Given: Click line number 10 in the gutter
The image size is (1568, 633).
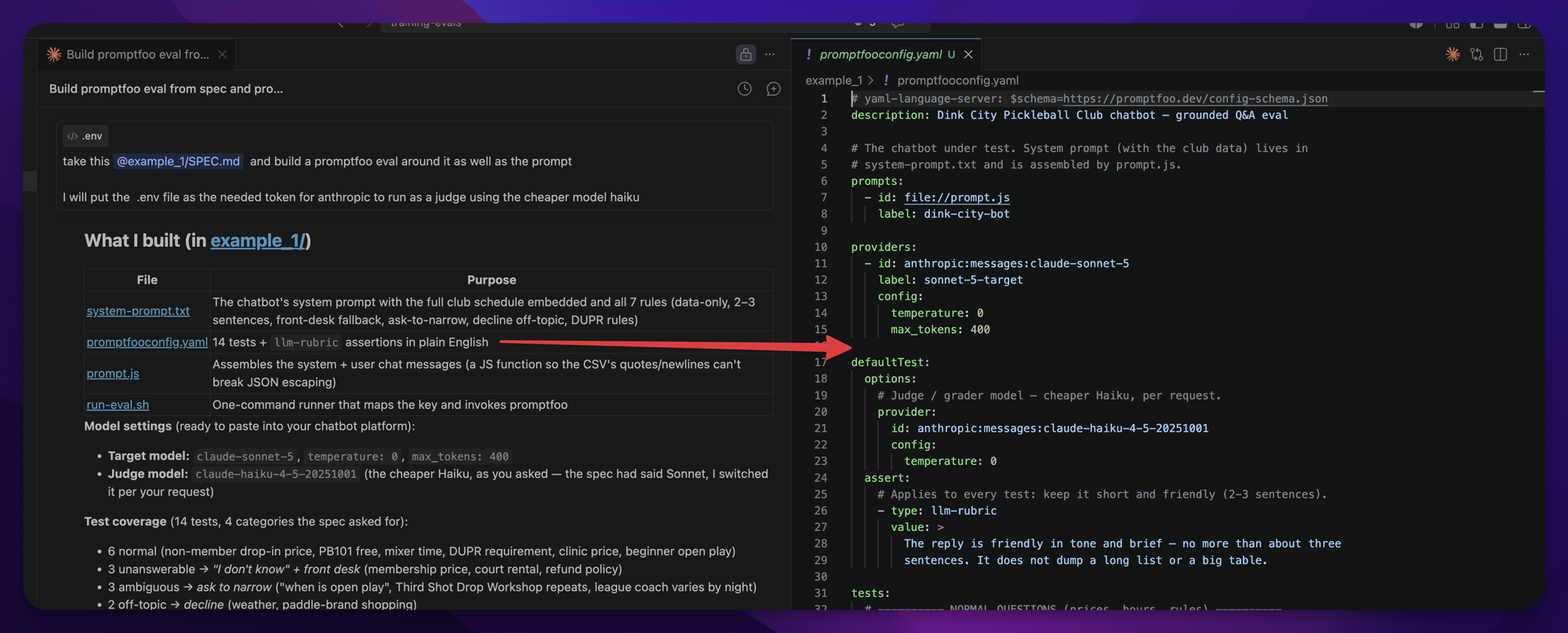Looking at the screenshot, I should 821,247.
